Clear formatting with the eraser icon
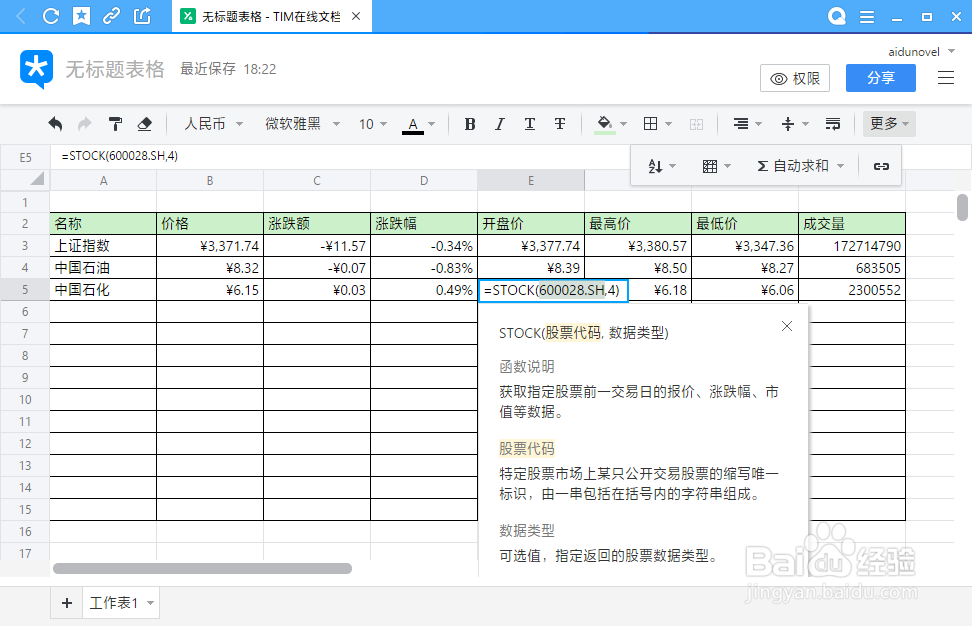Screen dimensions: 972x626 click(144, 124)
